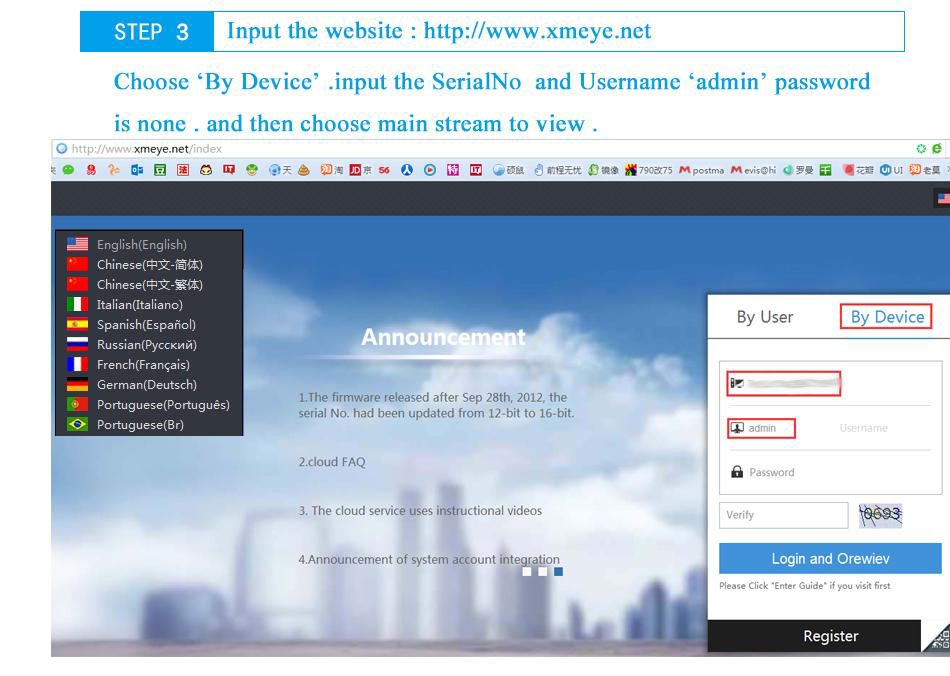The width and height of the screenshot is (950, 676).
Task: Choose Russian(Русский) language option
Action: (x=147, y=345)
